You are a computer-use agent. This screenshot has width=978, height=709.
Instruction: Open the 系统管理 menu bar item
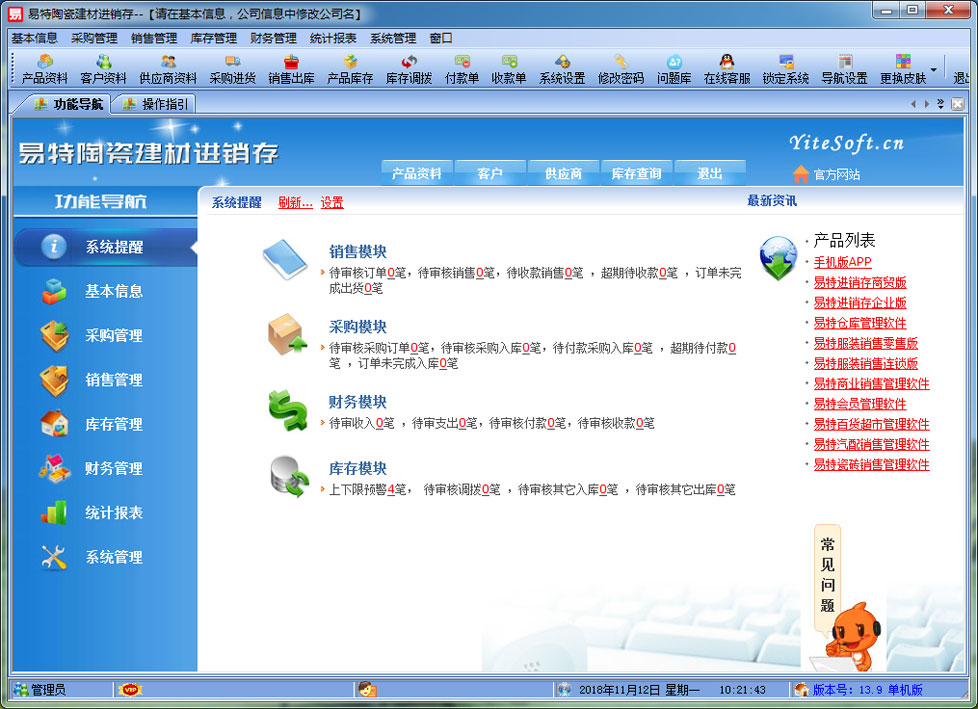pyautogui.click(x=393, y=38)
